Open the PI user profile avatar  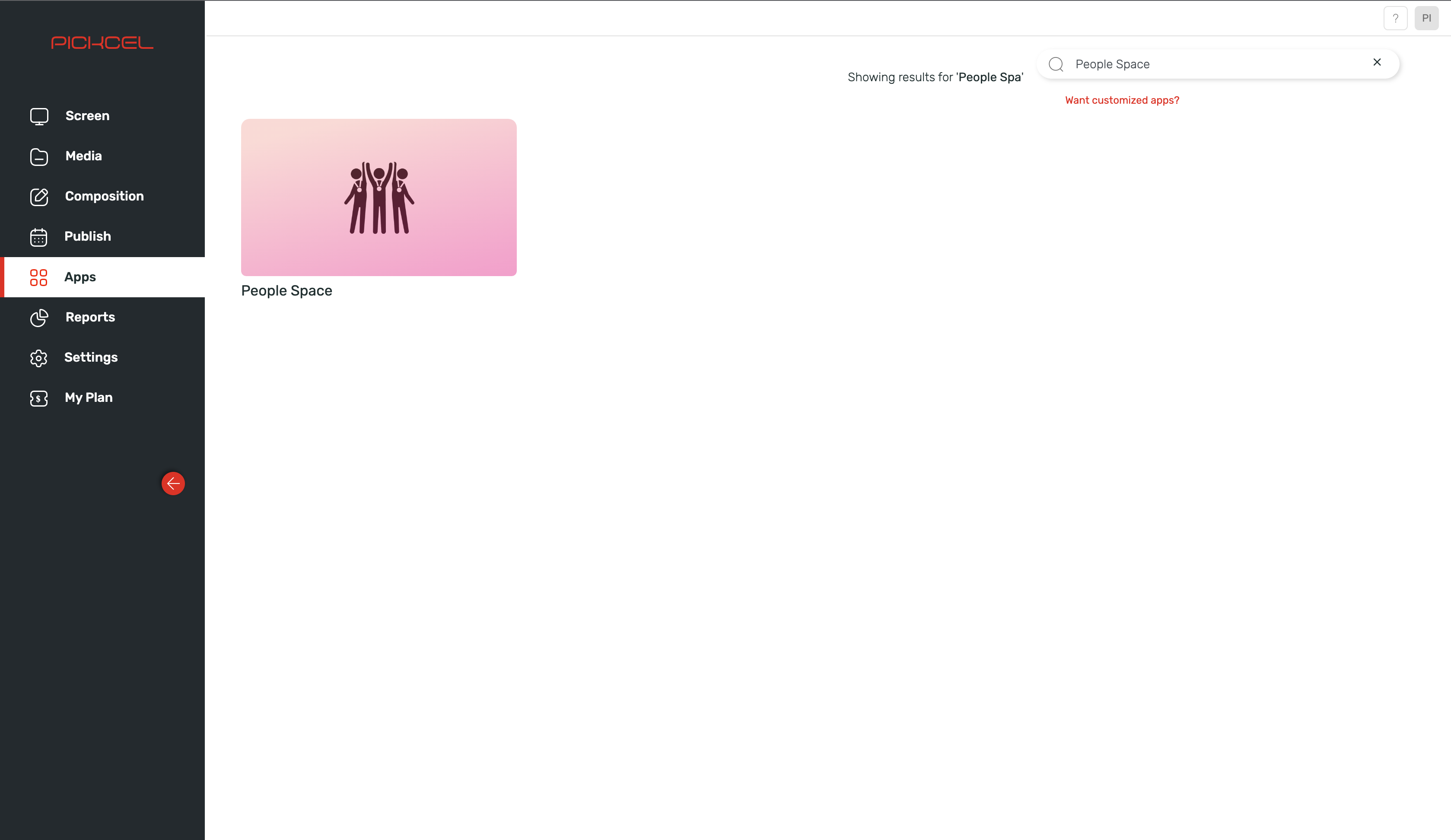click(1427, 19)
